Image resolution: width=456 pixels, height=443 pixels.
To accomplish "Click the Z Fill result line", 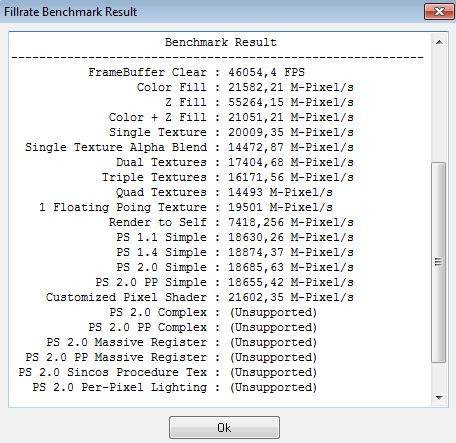I will tap(259, 102).
